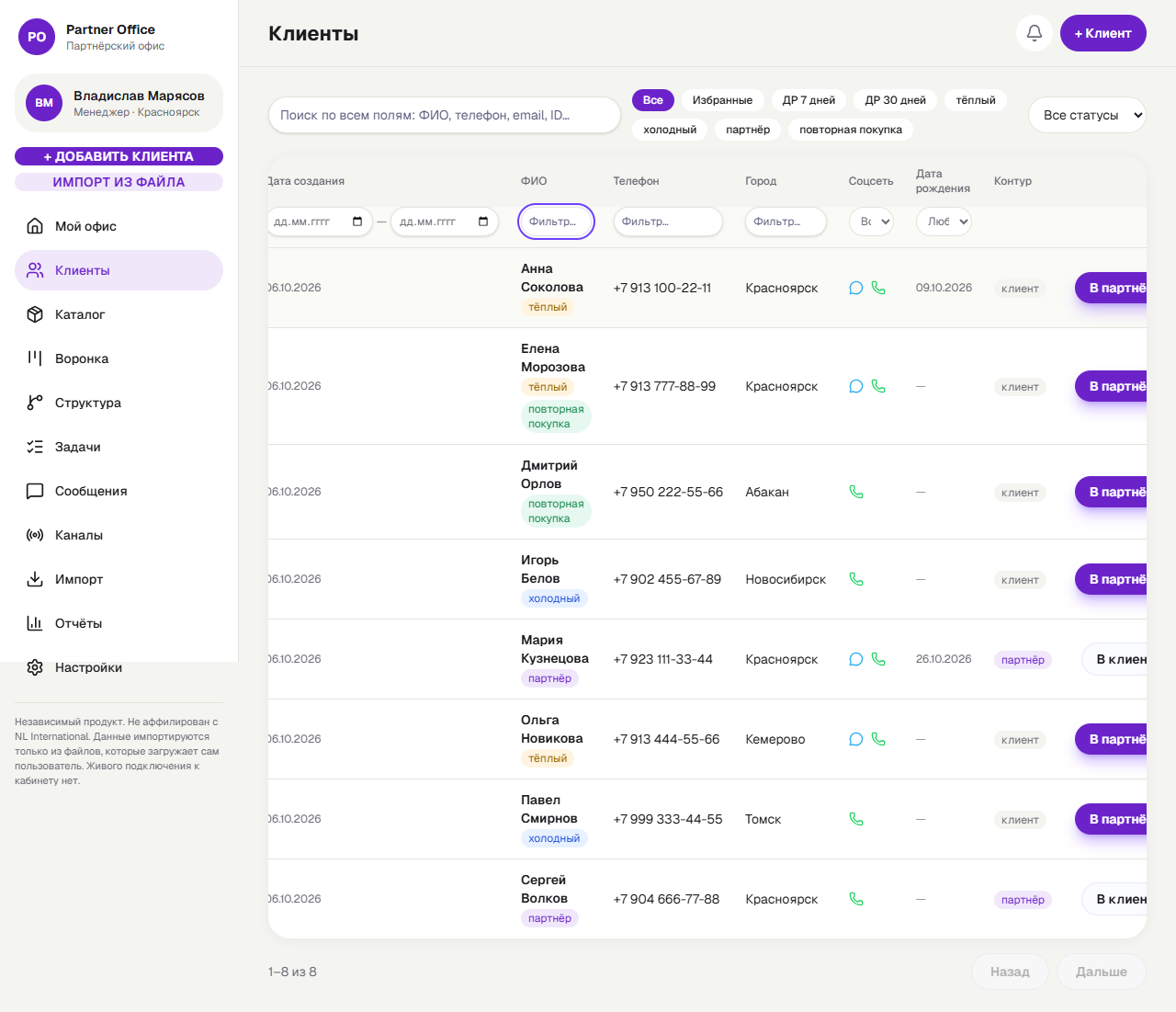Viewport: 1176px width, 1012px height.
Task: Go to Мой офис in the sidebar
Action: (119, 226)
